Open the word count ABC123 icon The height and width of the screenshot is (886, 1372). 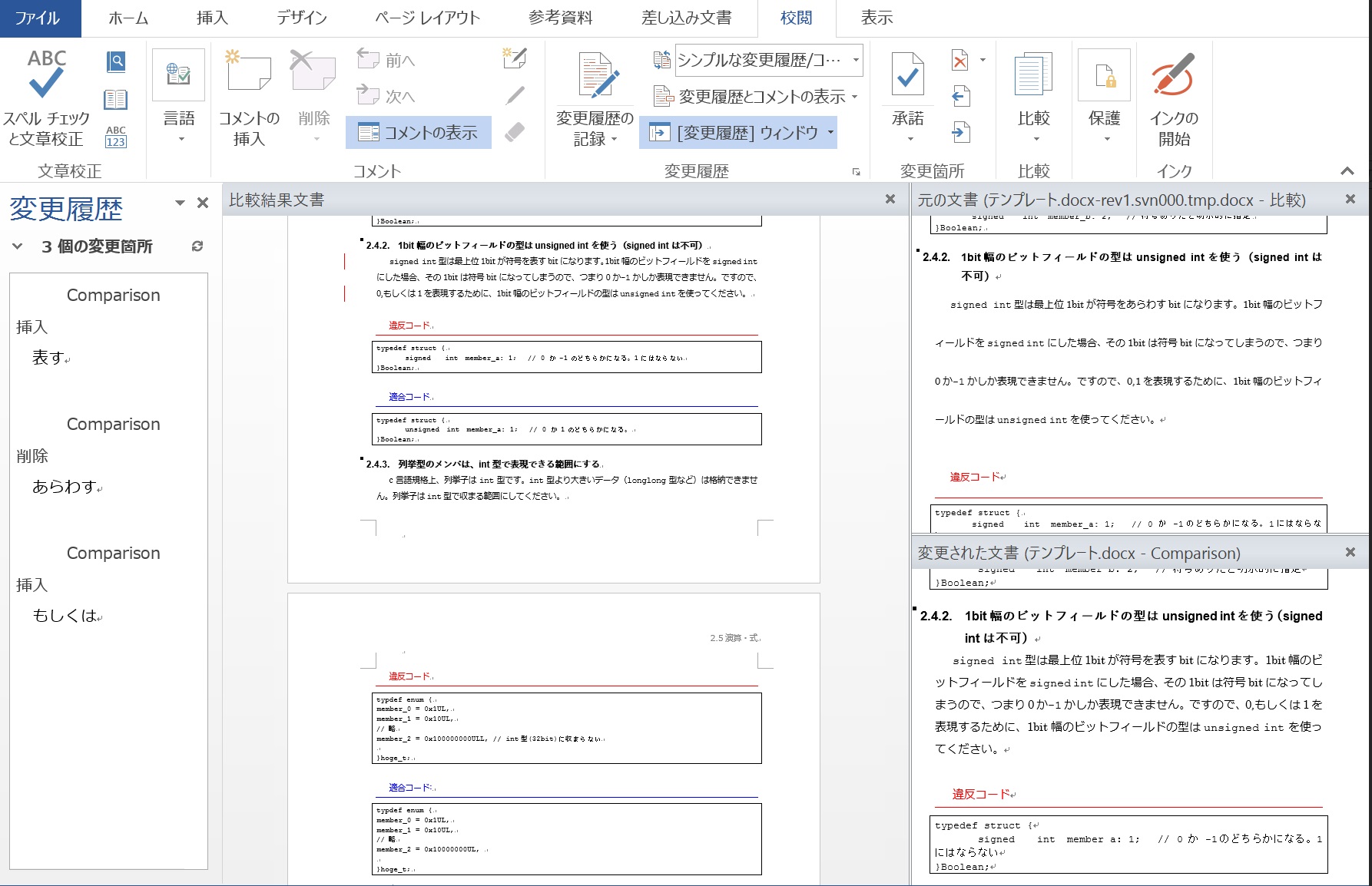pos(116,136)
